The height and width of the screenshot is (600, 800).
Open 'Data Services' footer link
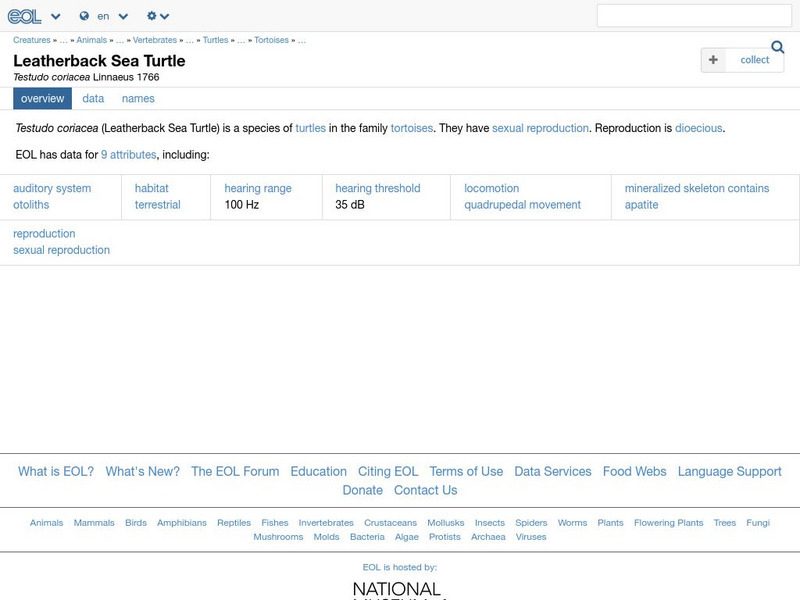coord(553,471)
